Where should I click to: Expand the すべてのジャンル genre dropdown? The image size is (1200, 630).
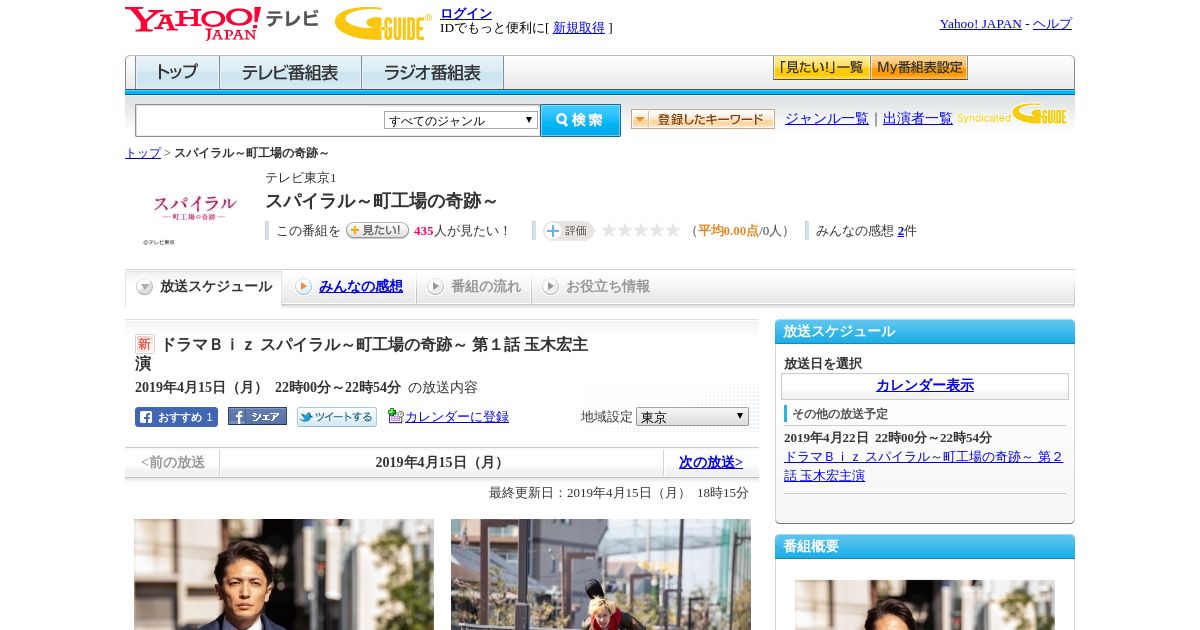461,120
